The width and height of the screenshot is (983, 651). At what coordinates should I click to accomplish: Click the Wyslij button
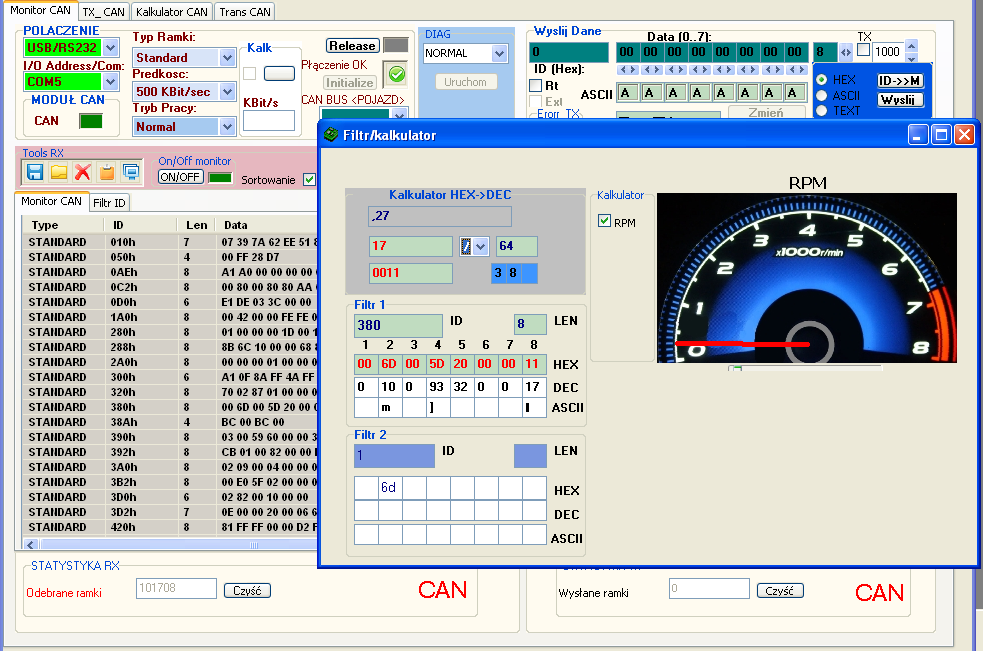point(899,100)
